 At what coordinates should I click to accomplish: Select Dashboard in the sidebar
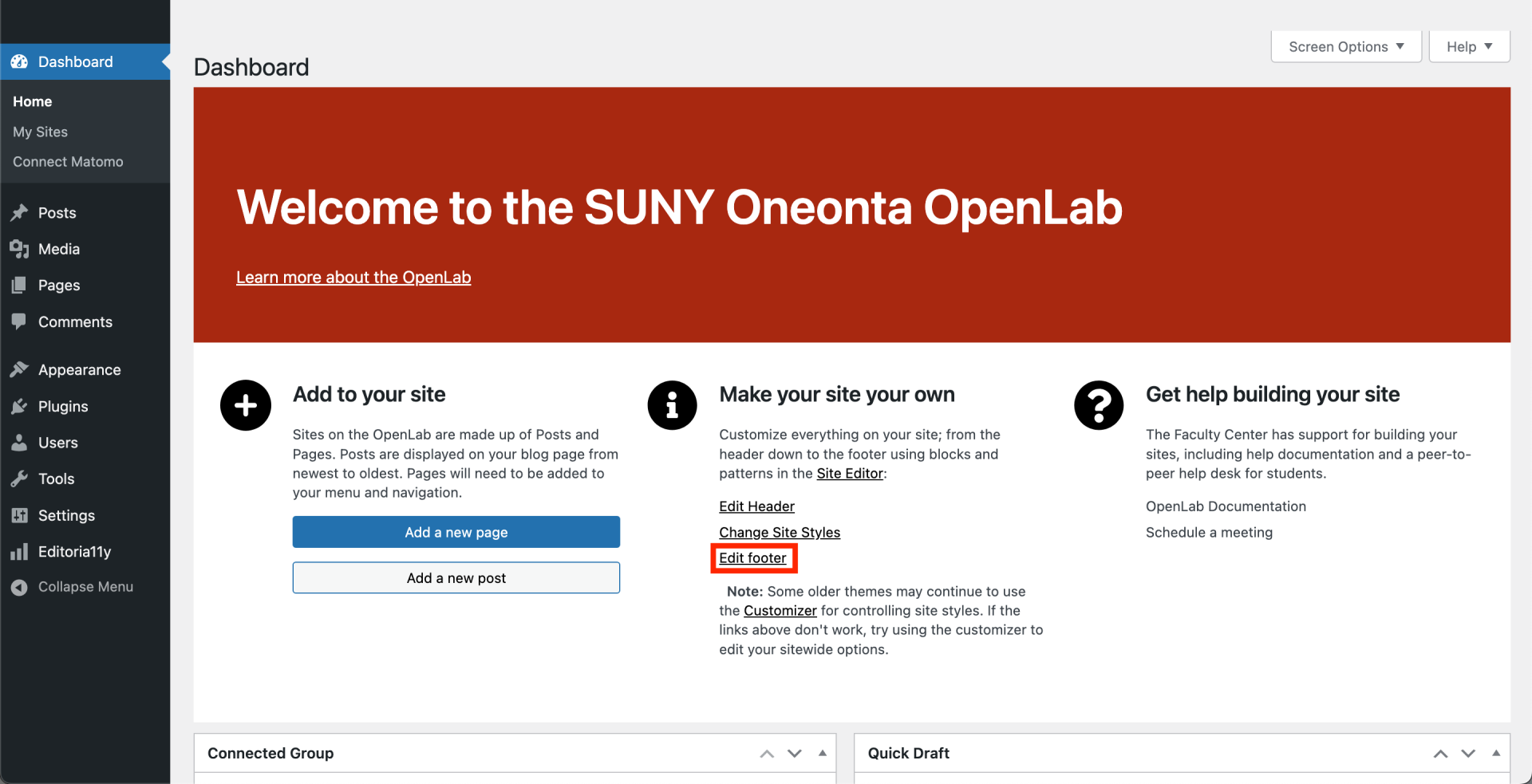[x=85, y=61]
